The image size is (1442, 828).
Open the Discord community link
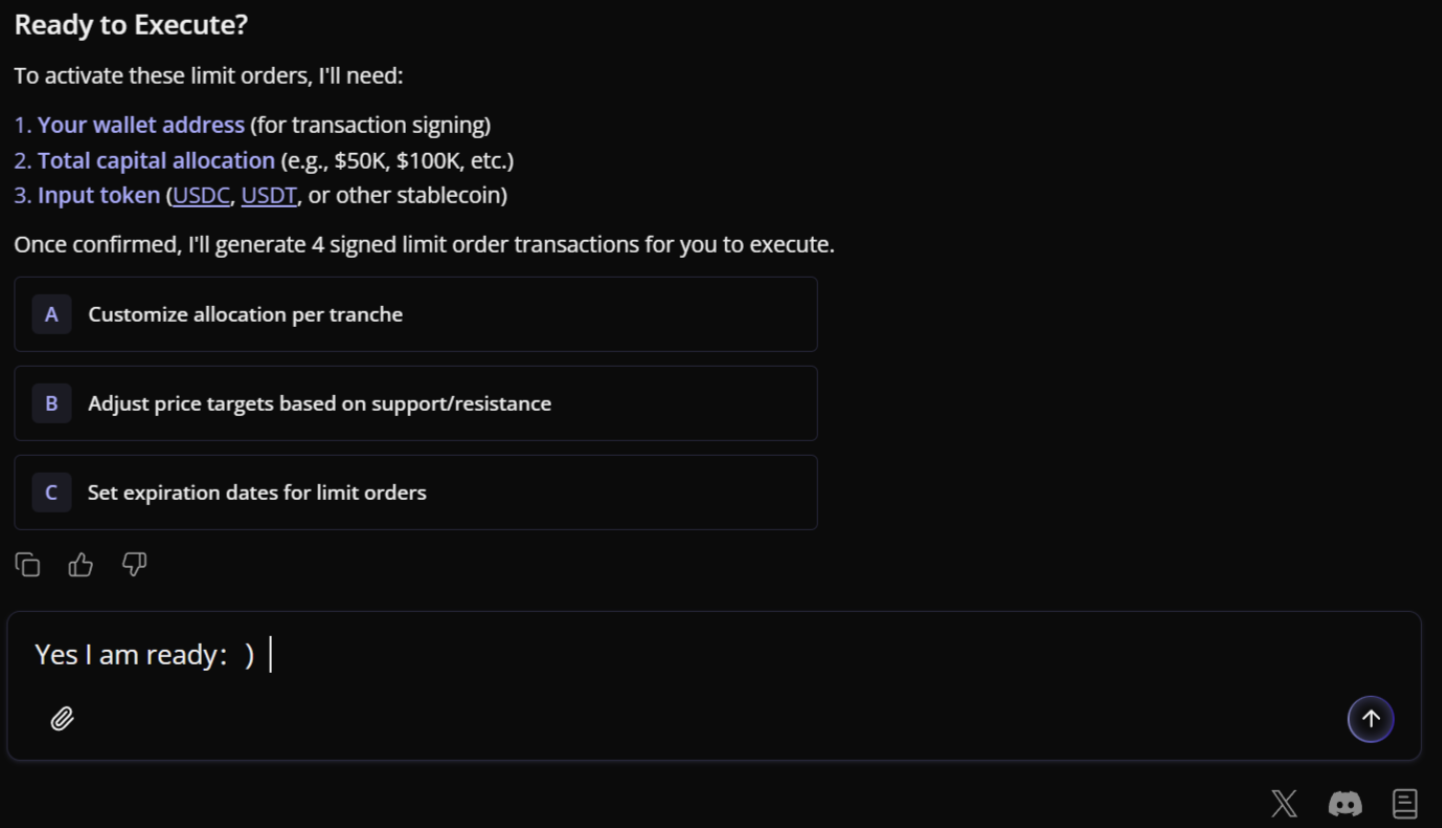1345,803
